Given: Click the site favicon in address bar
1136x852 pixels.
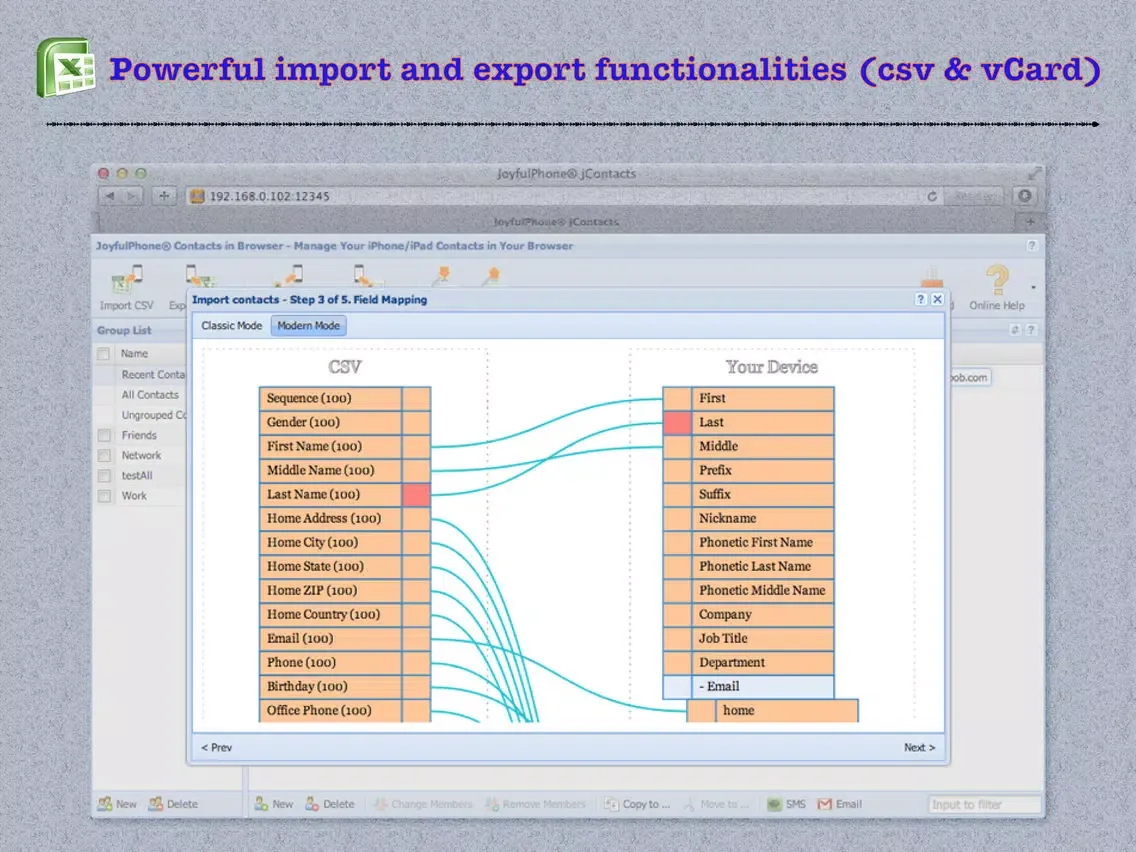Looking at the screenshot, I should click(x=197, y=196).
